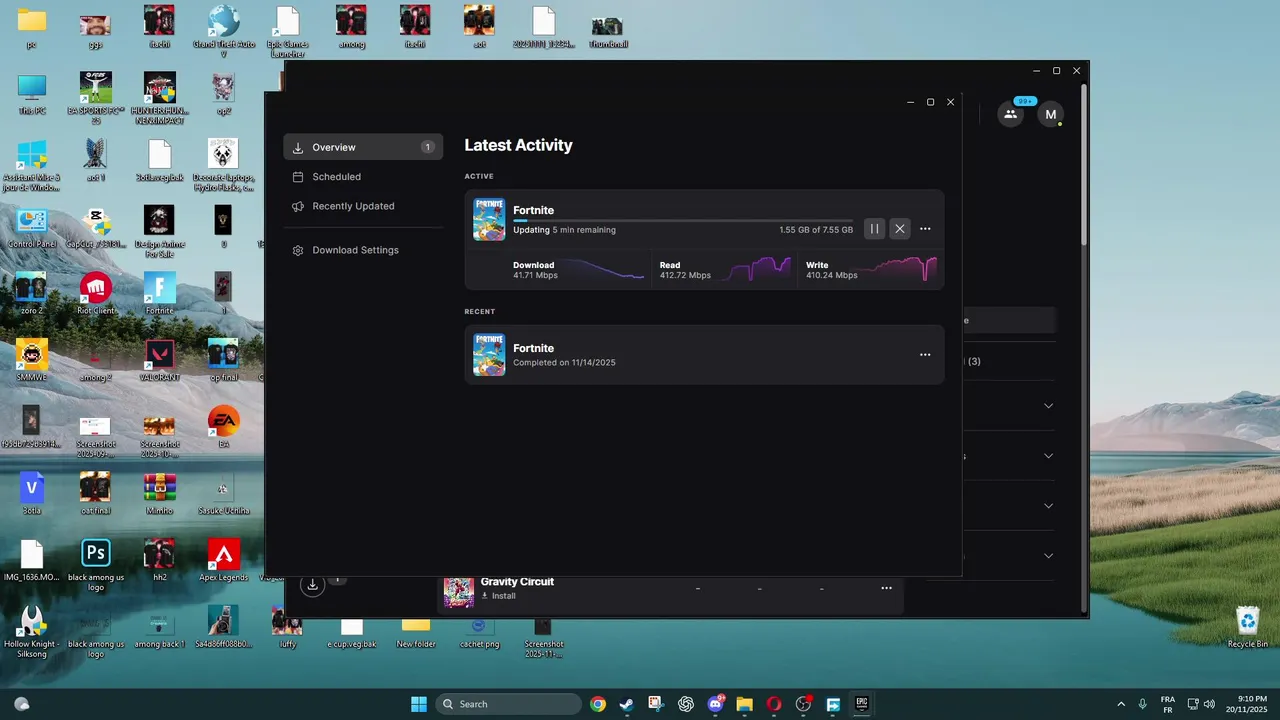Open the EA desktop shortcut
The width and height of the screenshot is (1280, 720).
point(223,426)
